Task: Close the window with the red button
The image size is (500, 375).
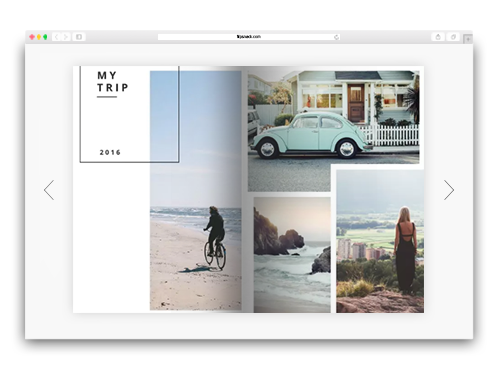Action: pyautogui.click(x=32, y=37)
